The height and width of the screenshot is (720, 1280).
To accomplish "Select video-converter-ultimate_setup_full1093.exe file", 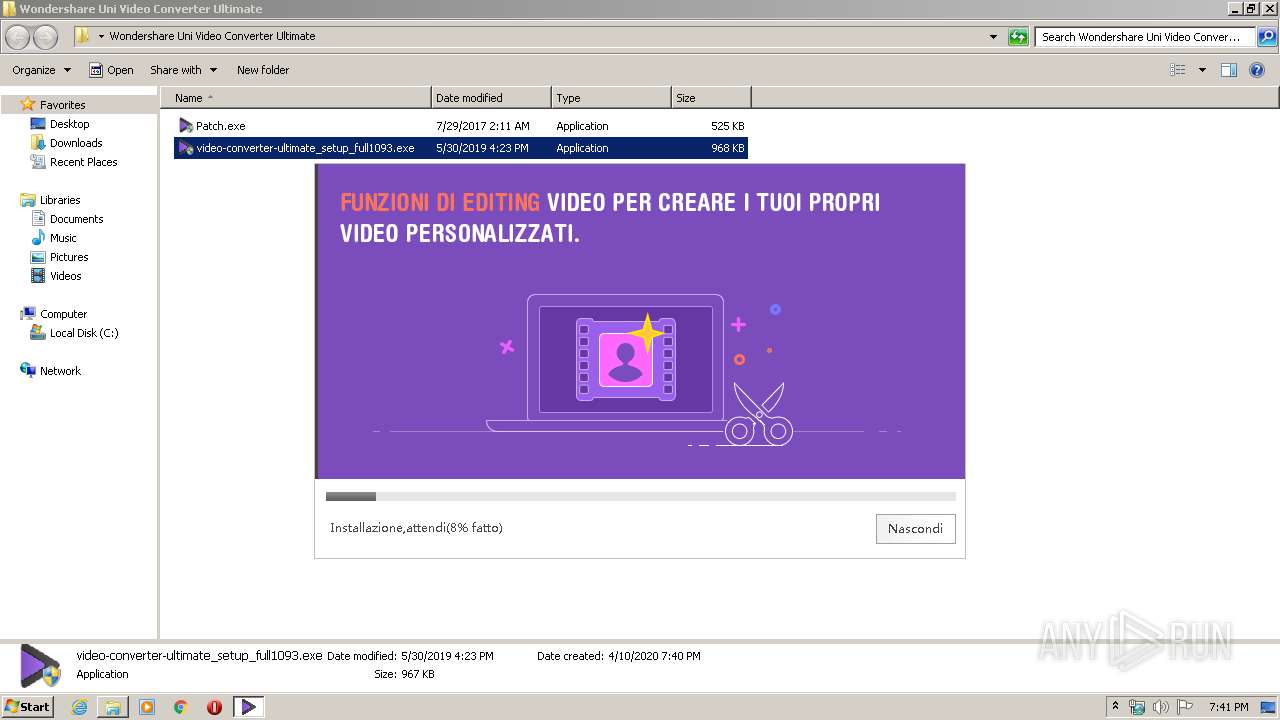I will [461, 148].
